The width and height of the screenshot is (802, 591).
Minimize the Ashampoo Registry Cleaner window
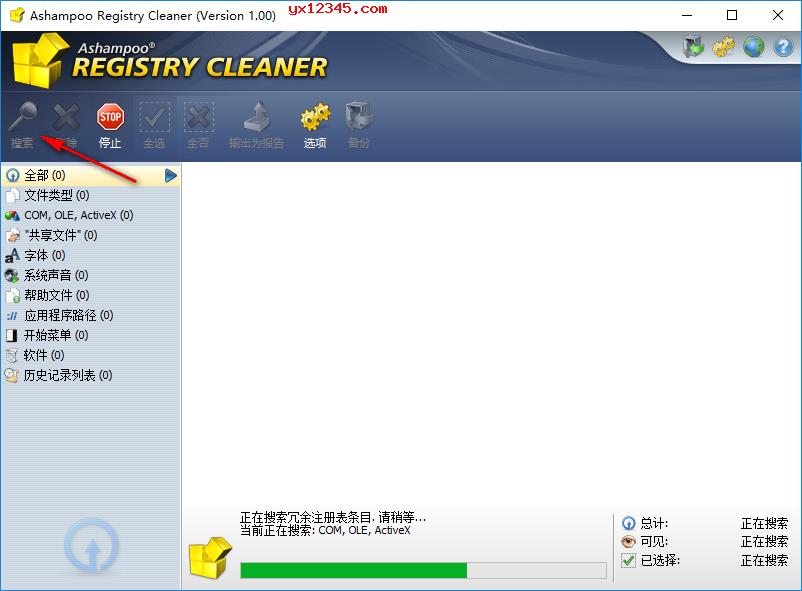687,15
